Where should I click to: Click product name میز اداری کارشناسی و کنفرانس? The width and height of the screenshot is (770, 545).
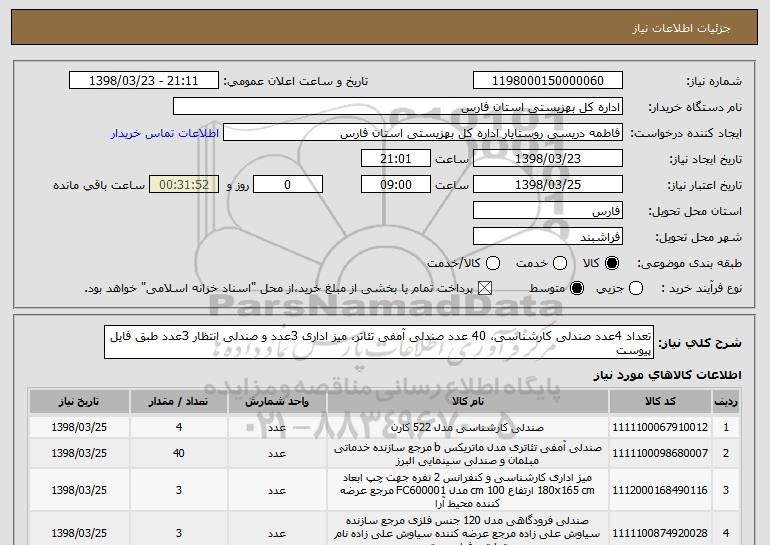(x=468, y=490)
